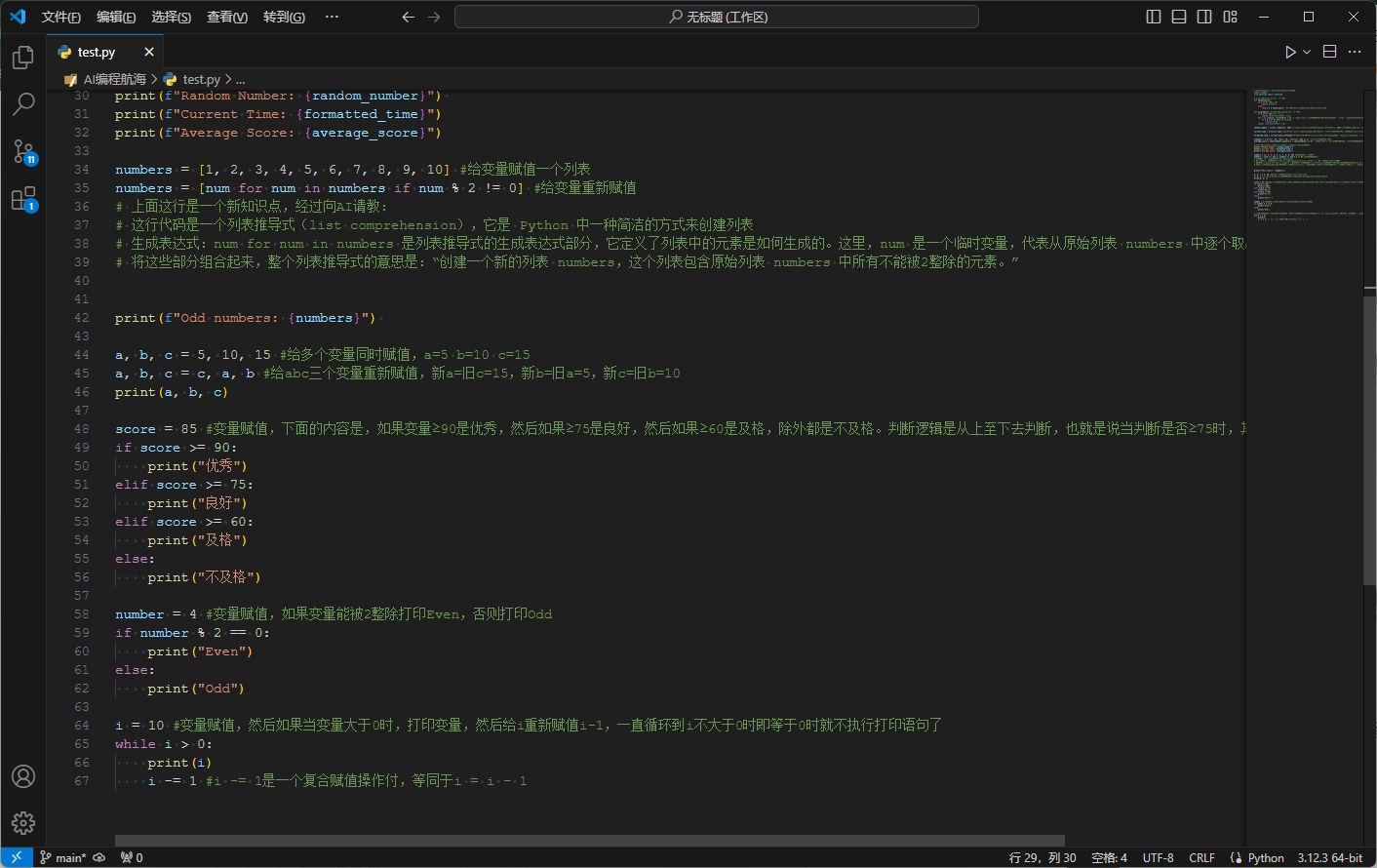This screenshot has height=868, width=1377.
Task: Expand breadcrumb ellipsis after test.py
Action: (x=241, y=80)
